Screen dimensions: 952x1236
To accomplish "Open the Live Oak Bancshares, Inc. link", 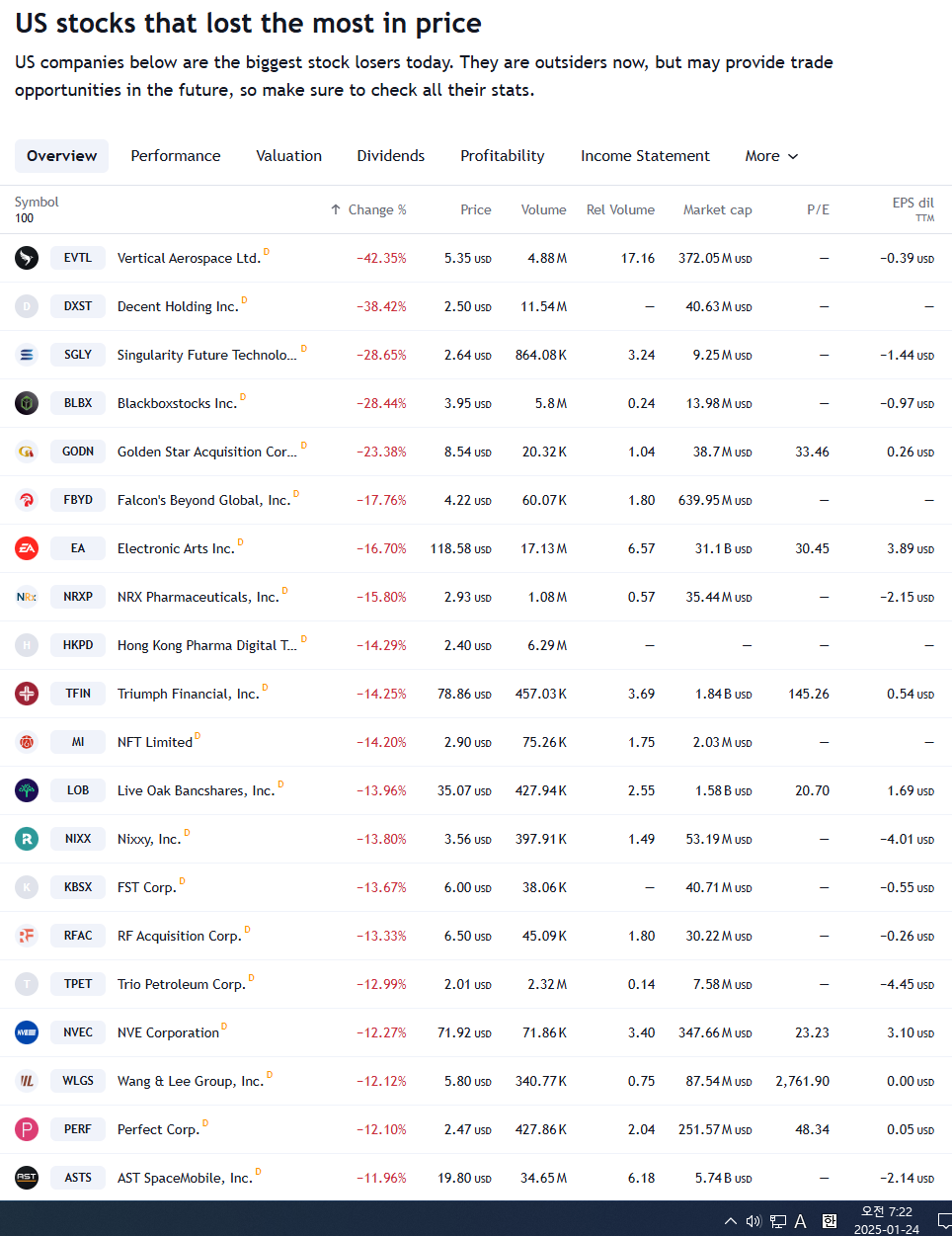I will pos(196,790).
